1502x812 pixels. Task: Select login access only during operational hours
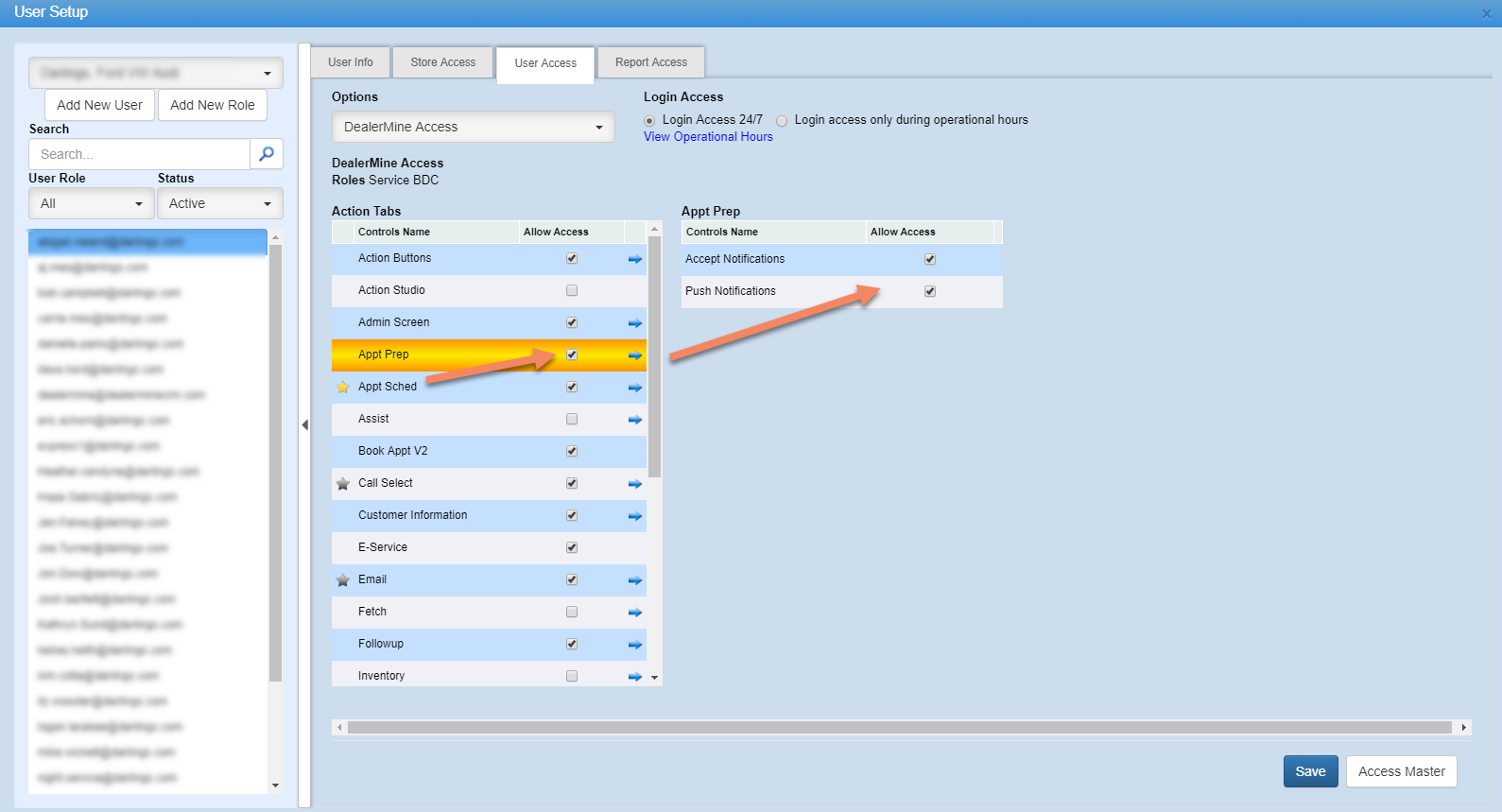point(782,121)
